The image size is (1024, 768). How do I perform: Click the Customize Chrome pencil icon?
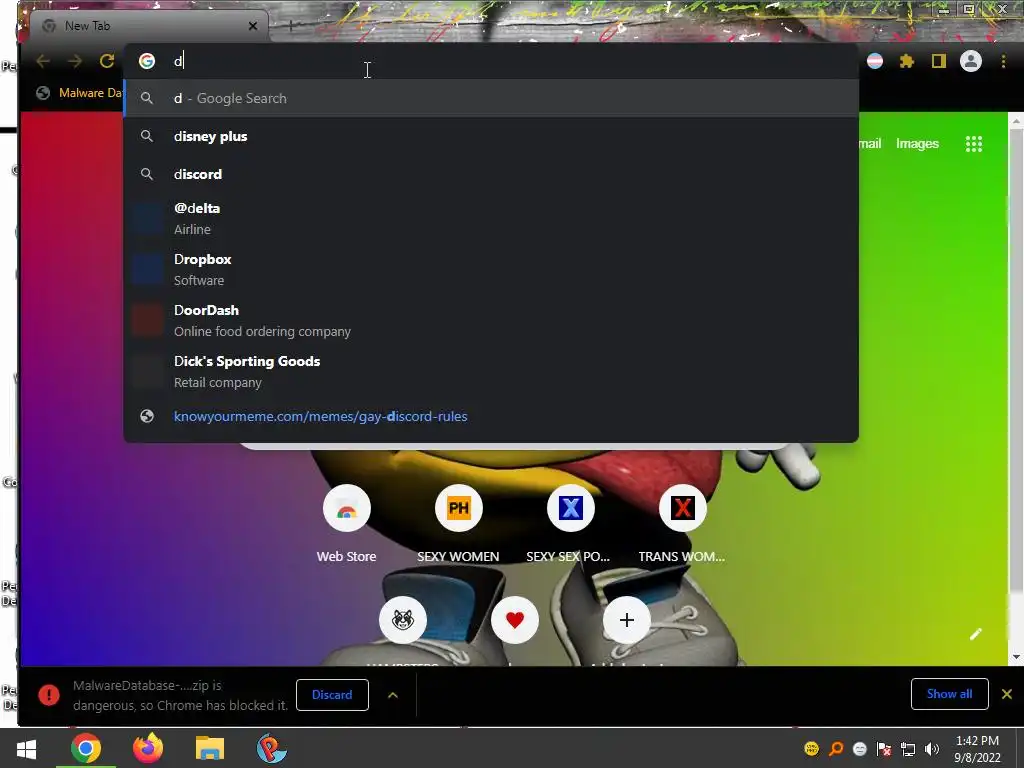(x=976, y=633)
